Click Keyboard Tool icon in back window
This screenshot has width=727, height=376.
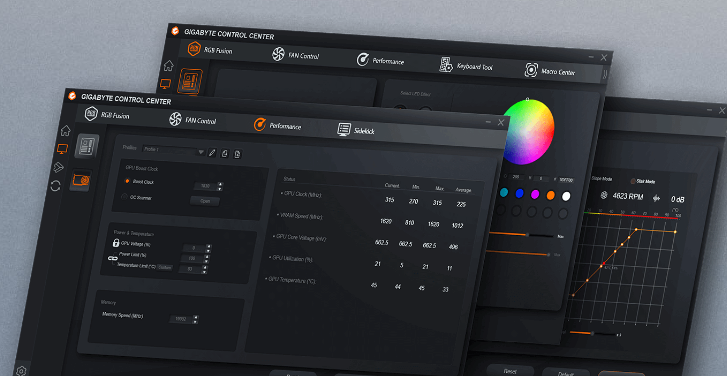tap(446, 65)
